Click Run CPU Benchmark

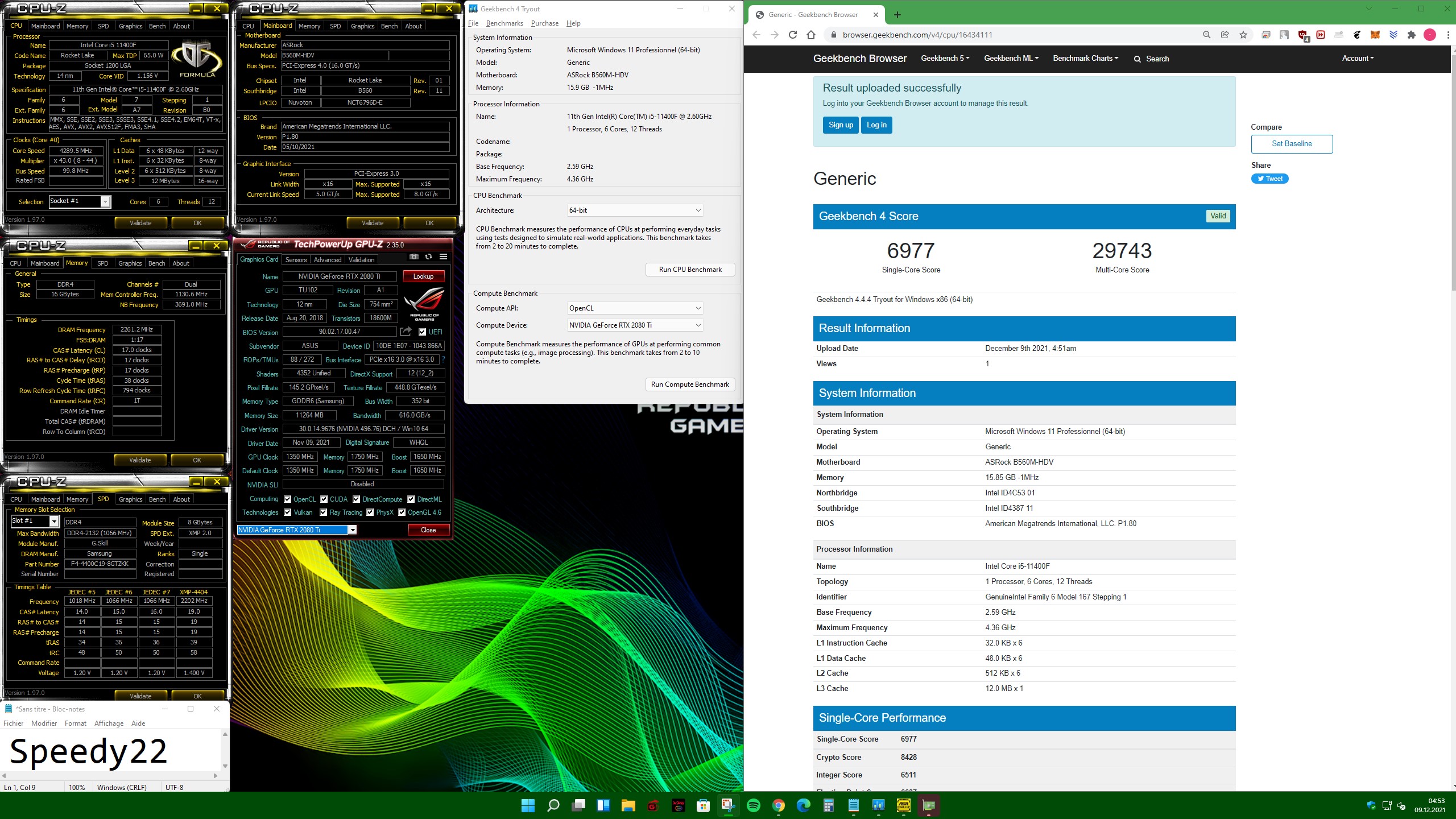pyautogui.click(x=690, y=270)
